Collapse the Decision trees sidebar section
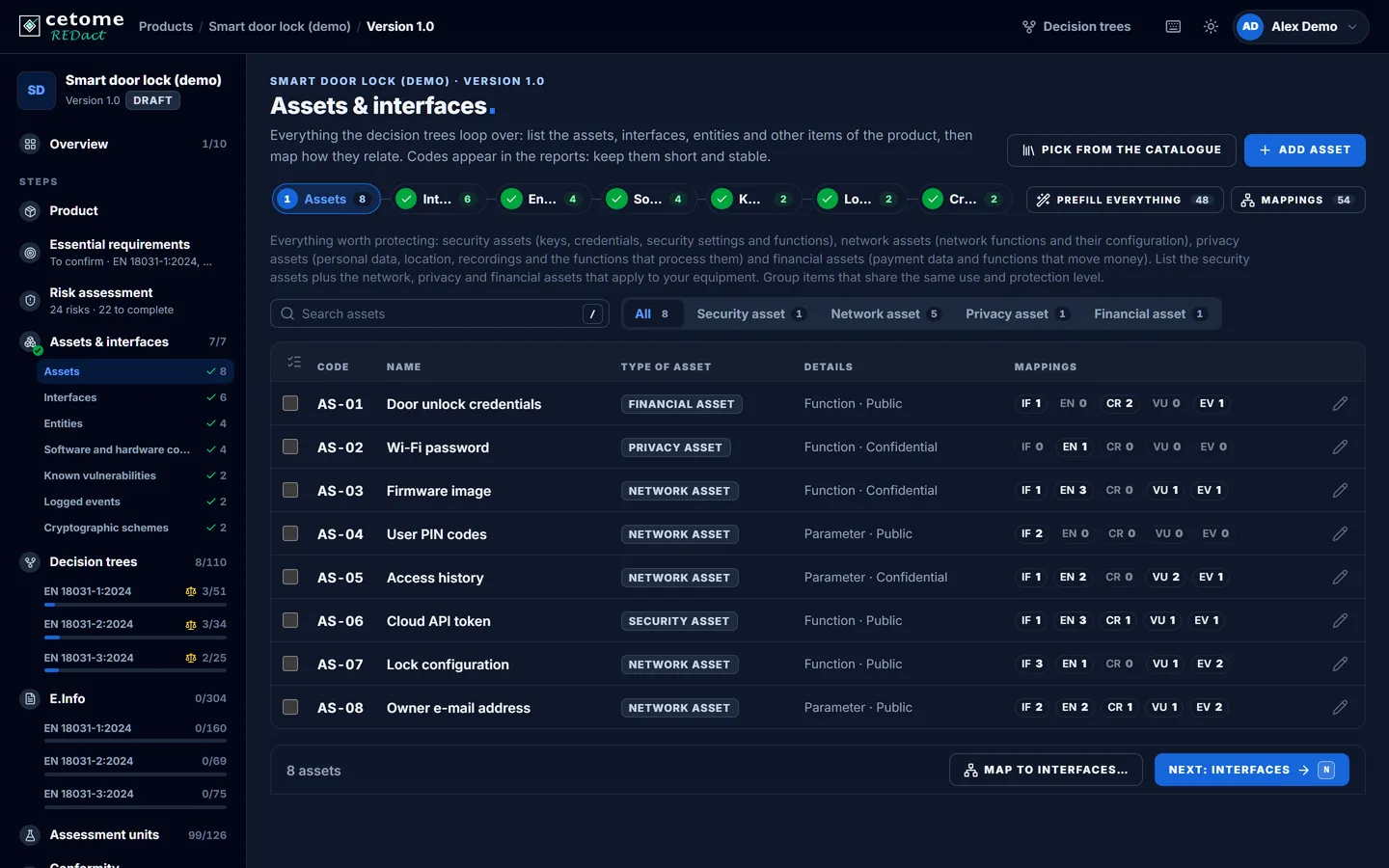1389x868 pixels. point(123,562)
